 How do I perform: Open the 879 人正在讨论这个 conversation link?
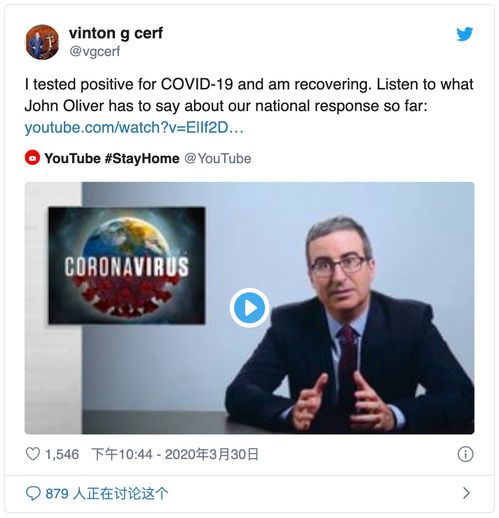(107, 493)
